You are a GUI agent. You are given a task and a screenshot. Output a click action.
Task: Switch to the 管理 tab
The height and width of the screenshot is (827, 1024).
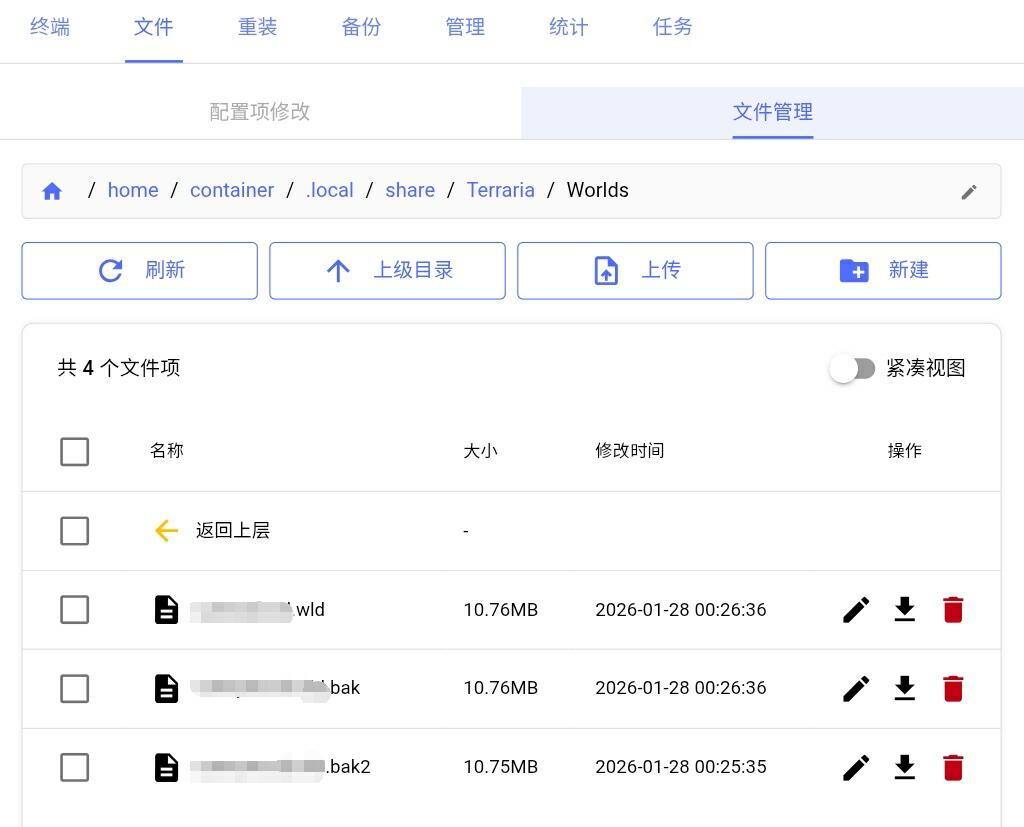click(465, 27)
